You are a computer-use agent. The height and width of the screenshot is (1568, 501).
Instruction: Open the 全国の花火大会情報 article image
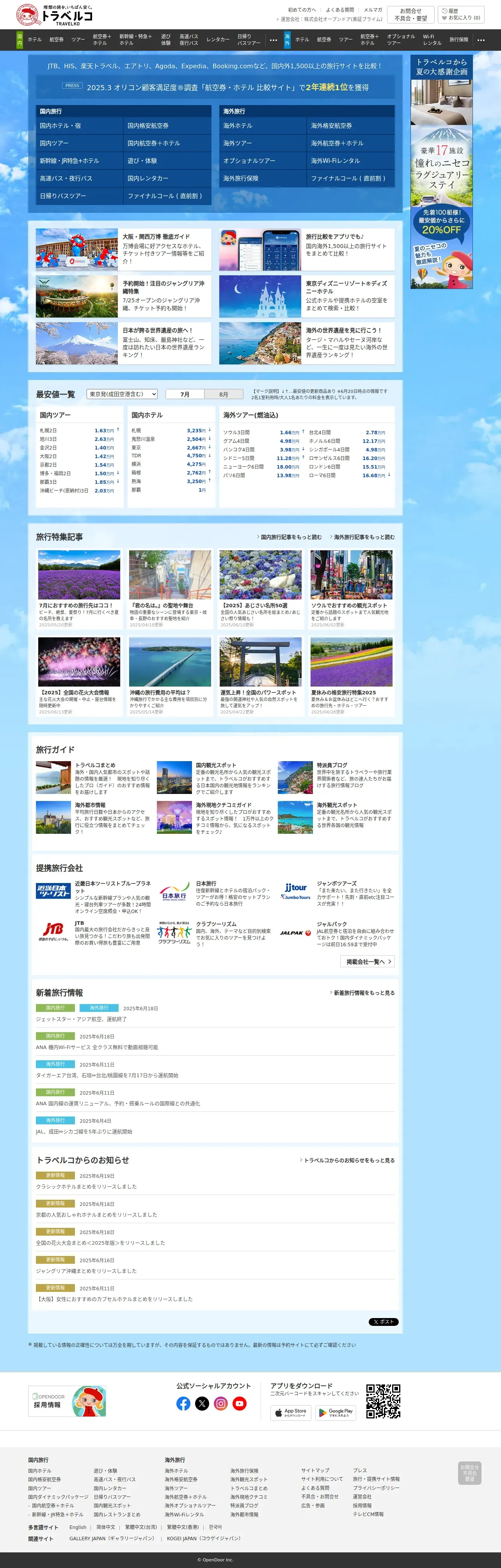pyautogui.click(x=79, y=662)
